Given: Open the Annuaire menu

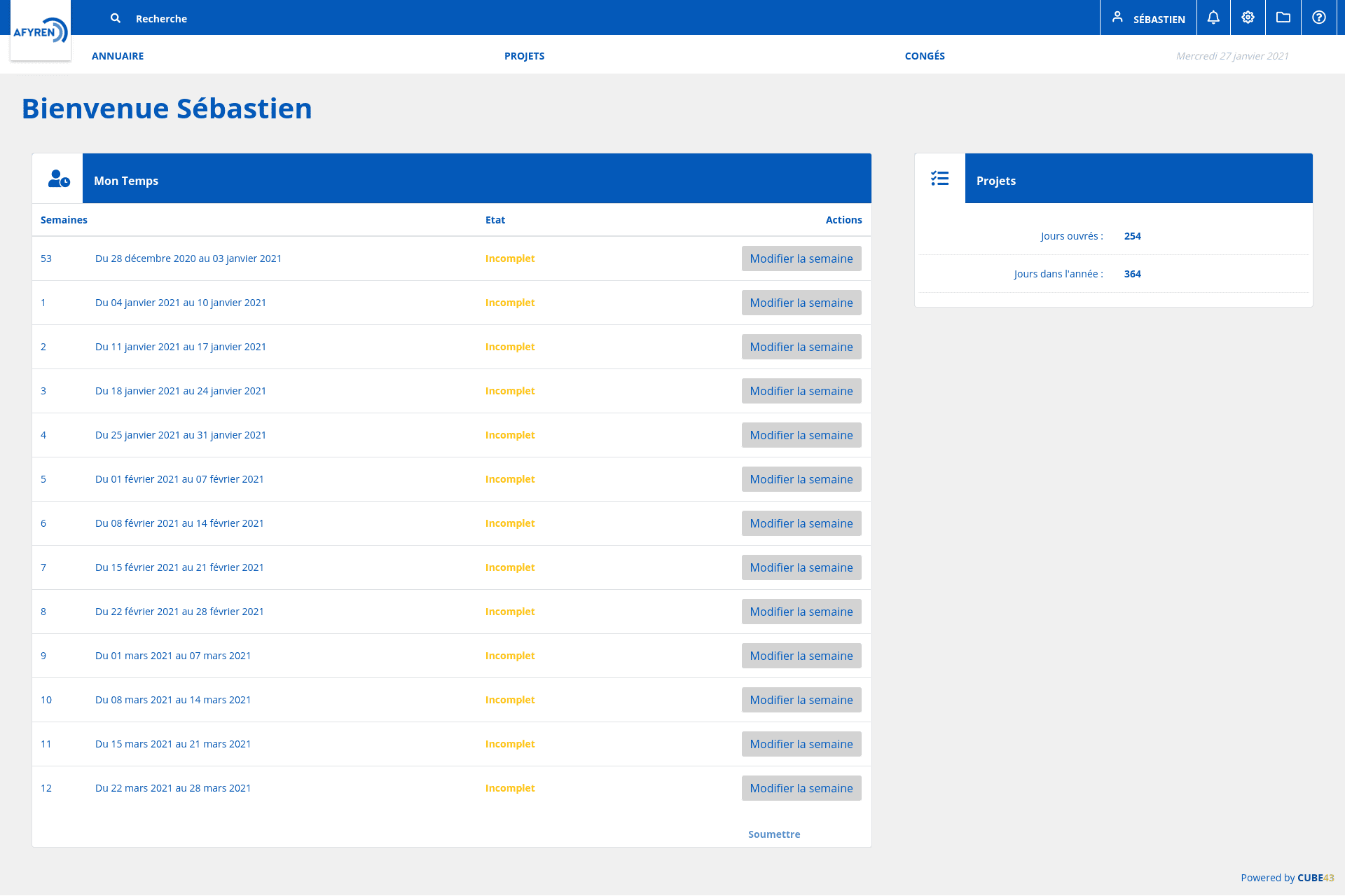Looking at the screenshot, I should (118, 56).
